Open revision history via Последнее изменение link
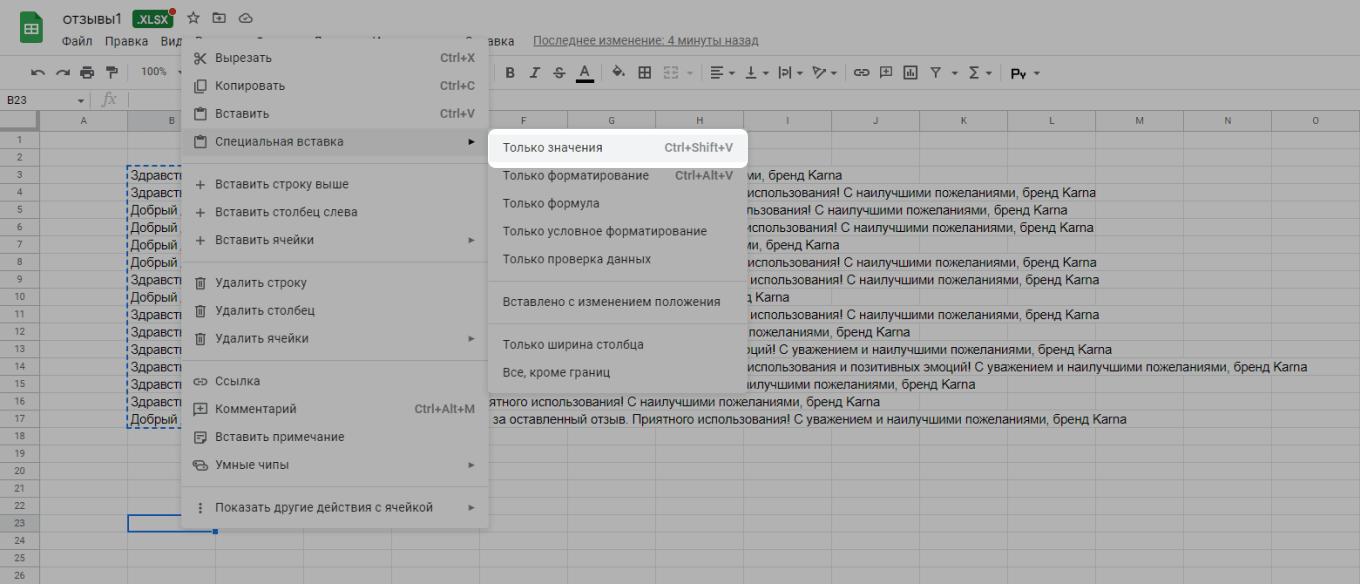Viewport: 1360px width, 584px height. (647, 40)
